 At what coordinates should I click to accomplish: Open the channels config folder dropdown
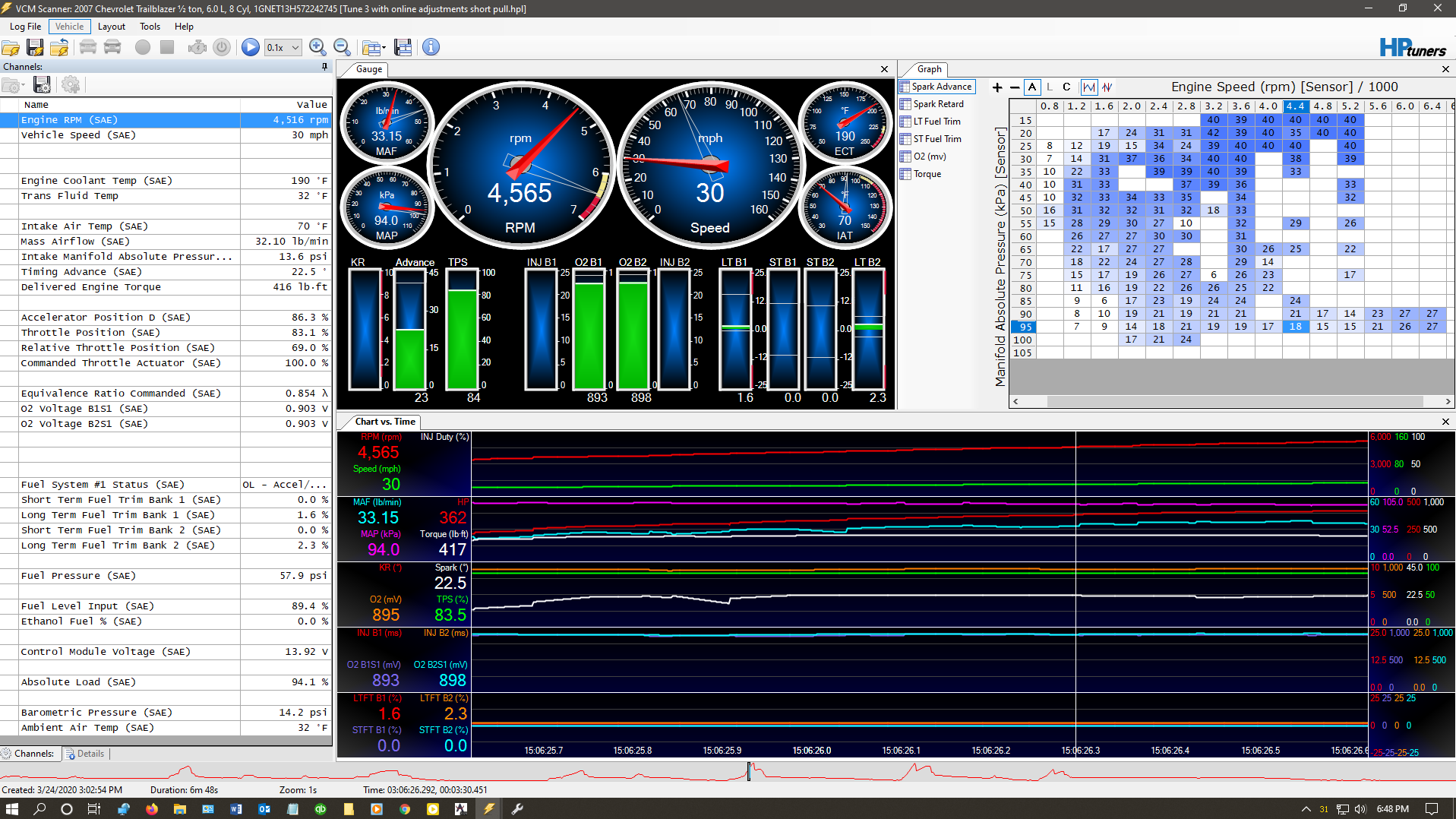tap(14, 85)
